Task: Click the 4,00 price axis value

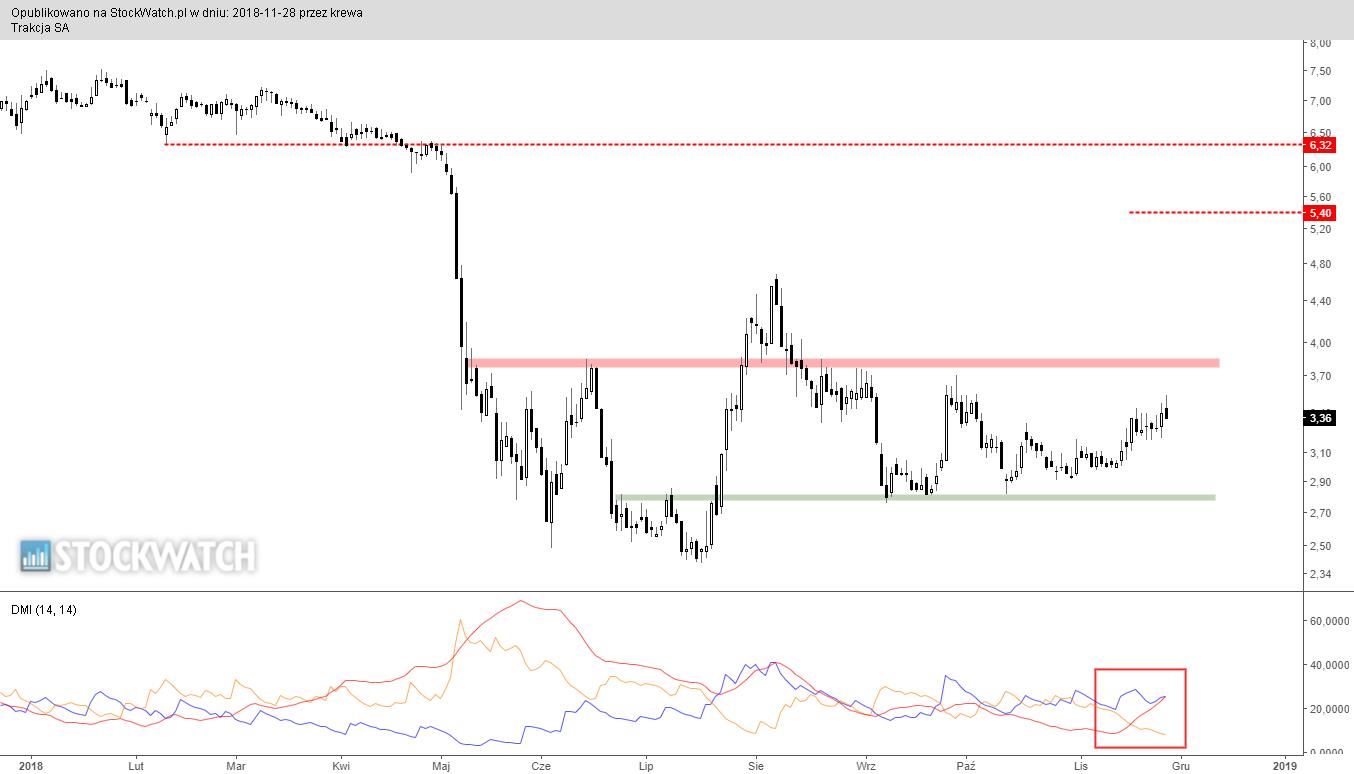Action: coord(1320,342)
